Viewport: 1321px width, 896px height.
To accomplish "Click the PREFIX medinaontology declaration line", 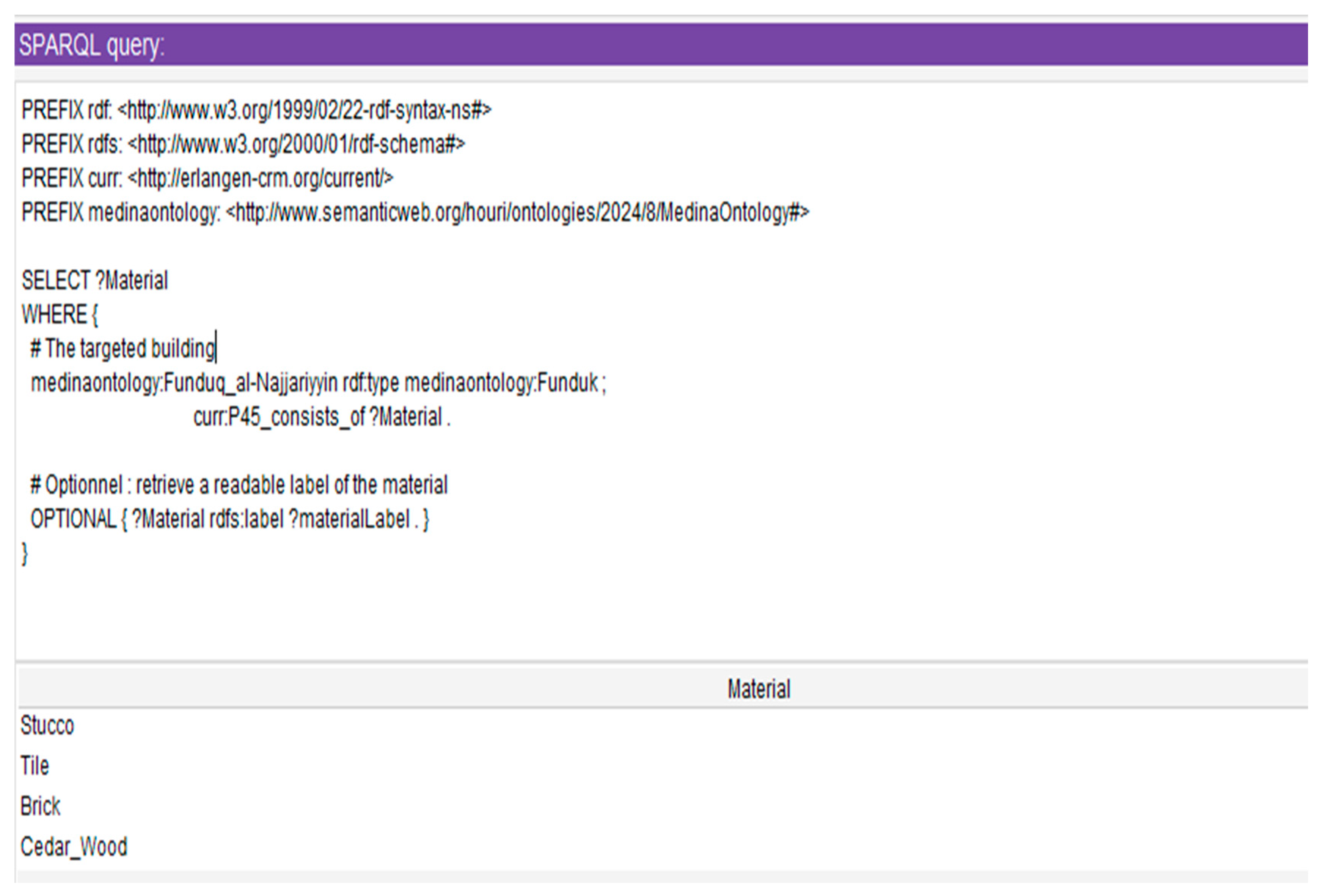I will point(415,213).
